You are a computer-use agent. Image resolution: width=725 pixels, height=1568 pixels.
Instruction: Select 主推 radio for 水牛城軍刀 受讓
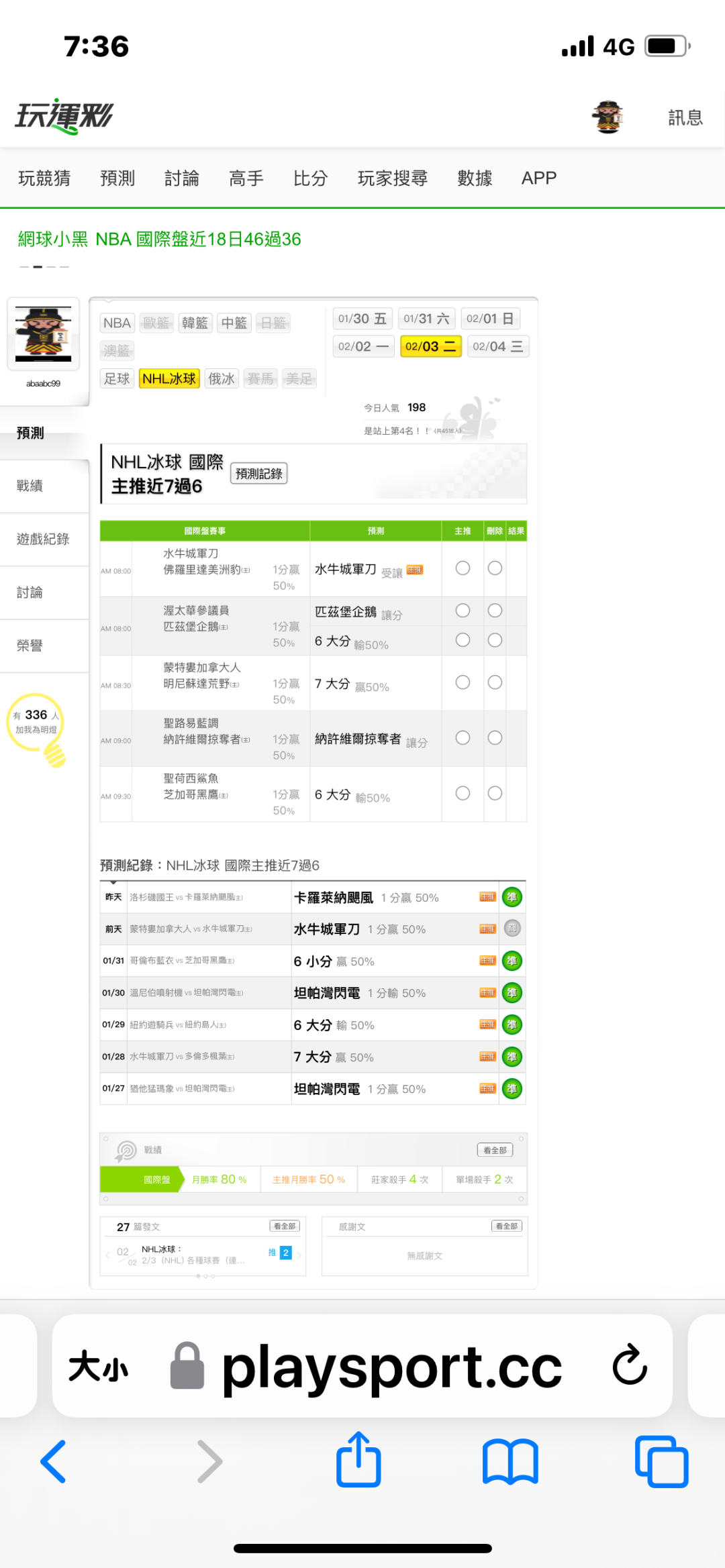click(463, 568)
